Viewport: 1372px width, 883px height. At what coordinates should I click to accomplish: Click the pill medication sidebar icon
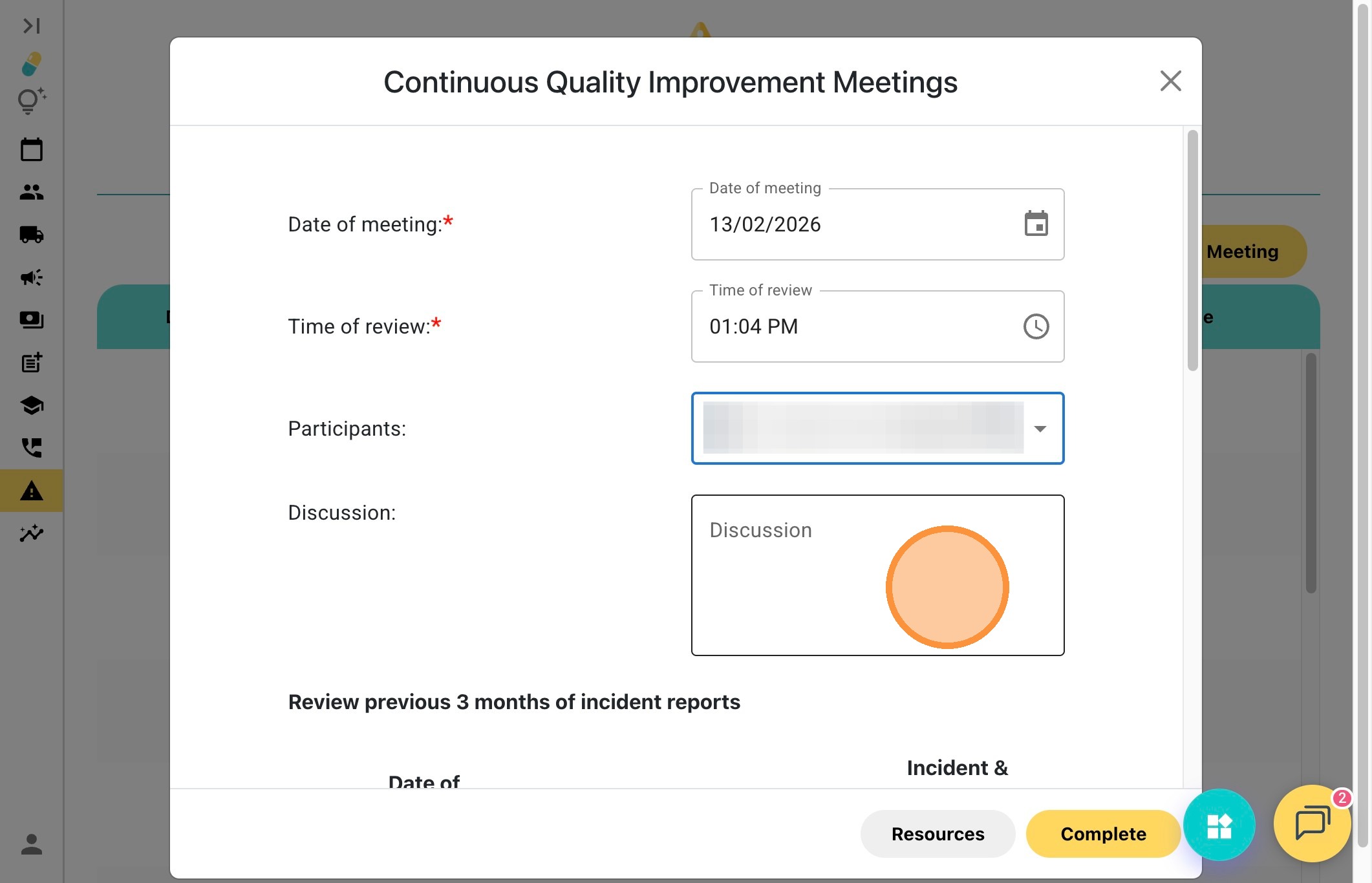coord(31,64)
